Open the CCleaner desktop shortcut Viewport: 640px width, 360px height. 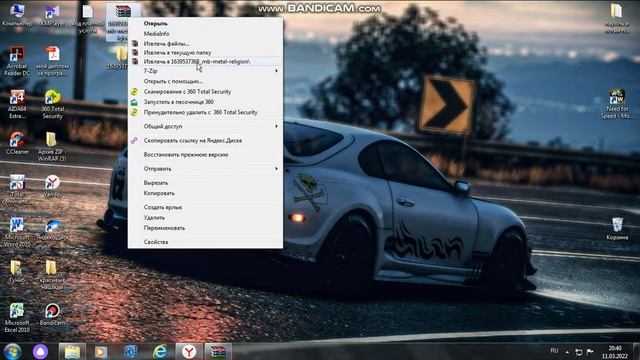(17, 143)
